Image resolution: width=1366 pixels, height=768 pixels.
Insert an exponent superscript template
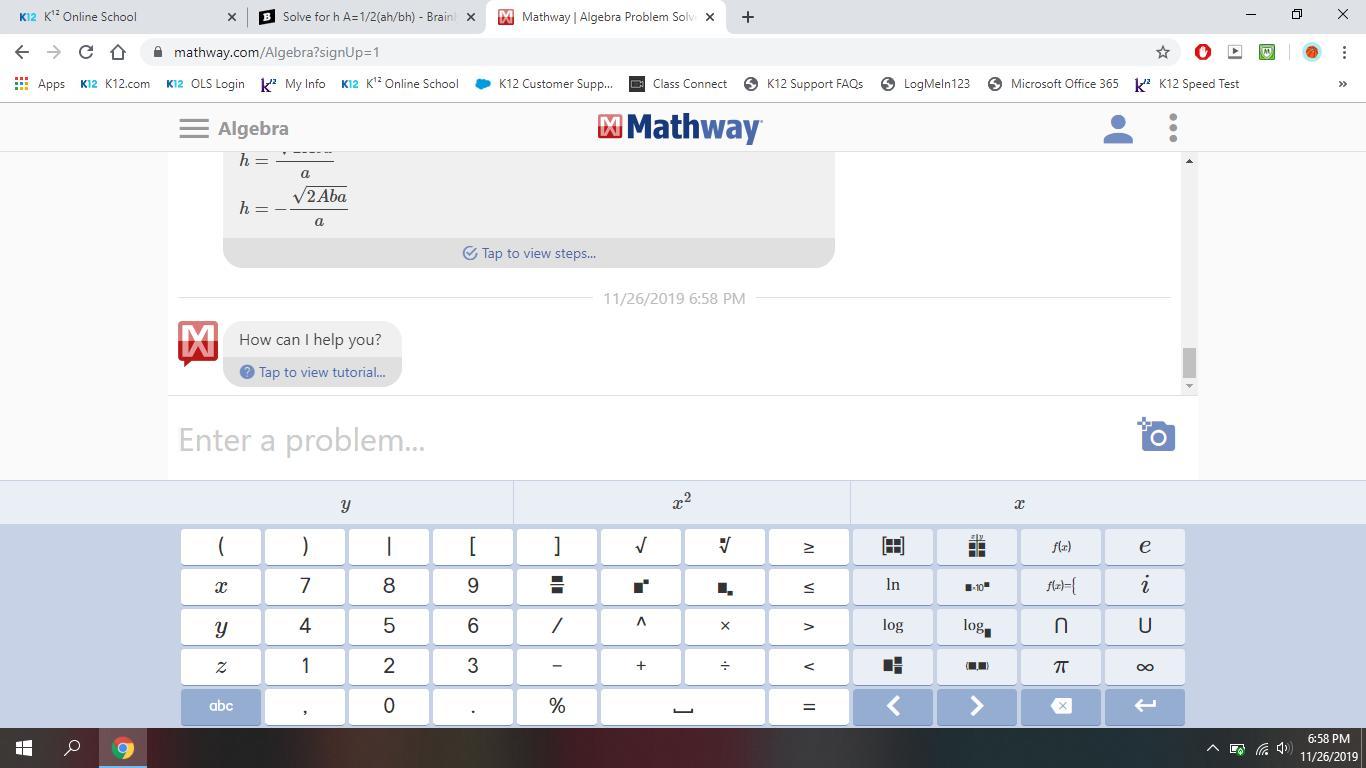coord(641,586)
